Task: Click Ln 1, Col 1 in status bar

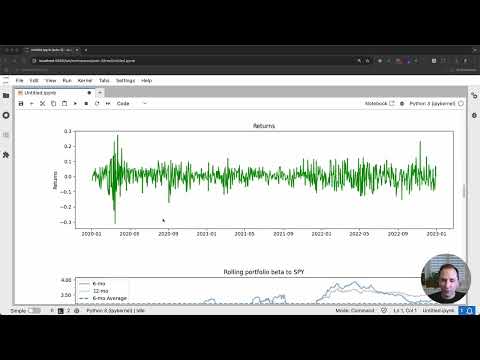Action: (x=405, y=311)
